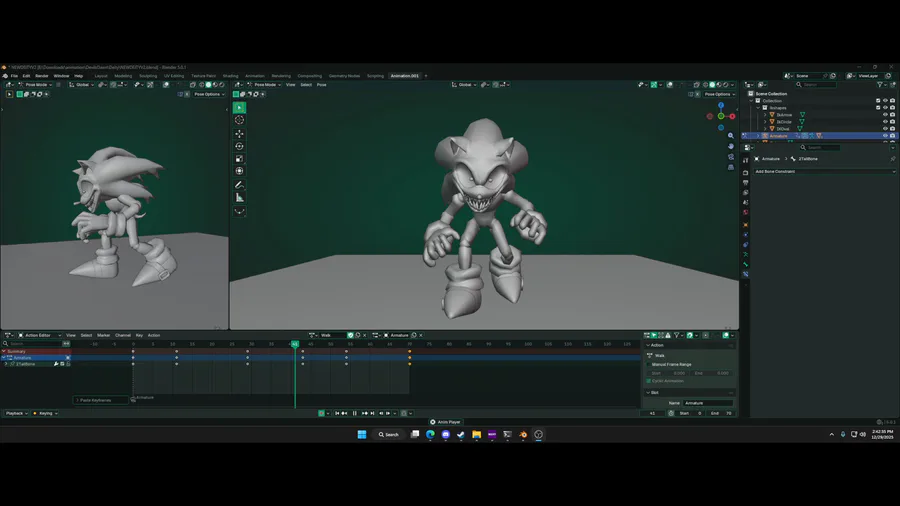This screenshot has height=506, width=900.
Task: Open Keying dropdown in timeline footer
Action: [45, 413]
